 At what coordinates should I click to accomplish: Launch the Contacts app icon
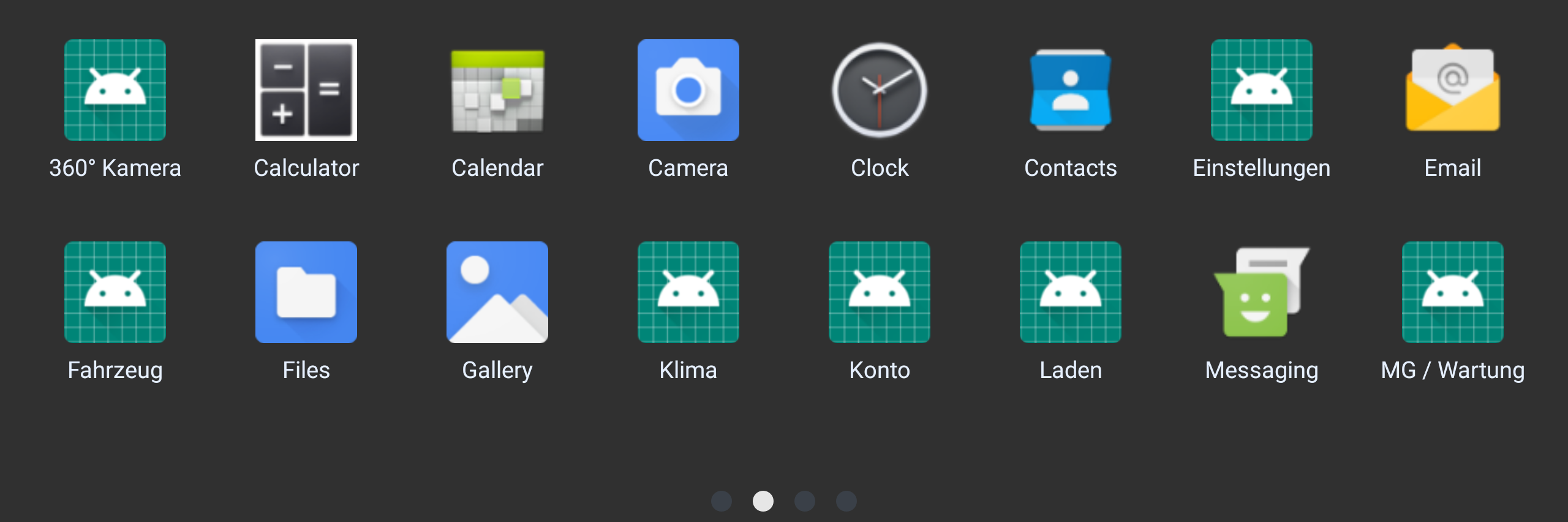1071,90
